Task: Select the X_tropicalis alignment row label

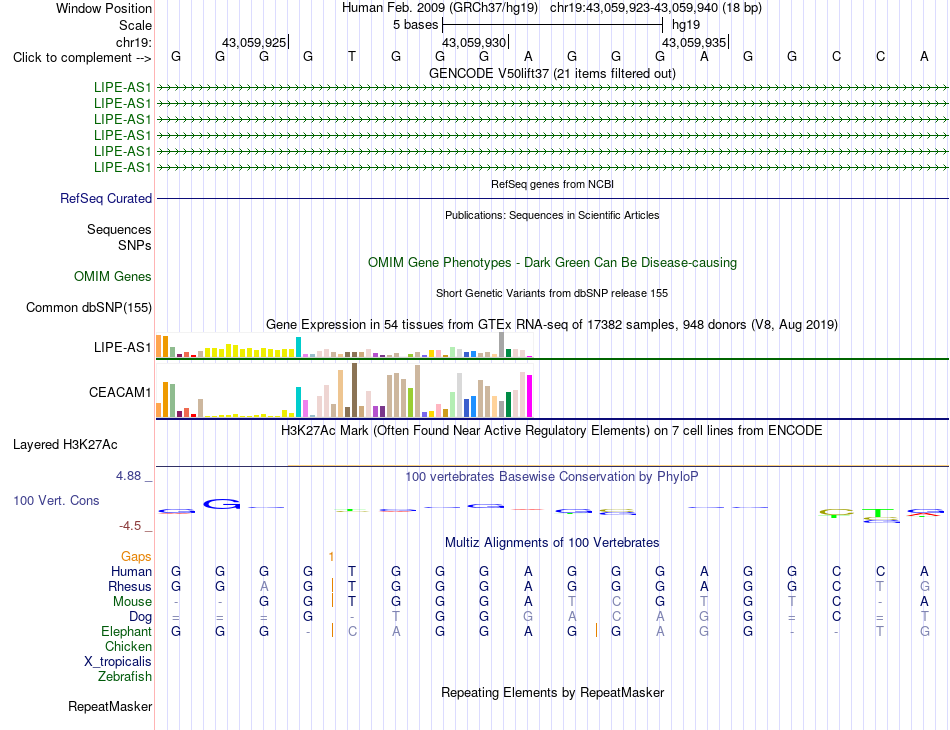Action: [x=118, y=662]
